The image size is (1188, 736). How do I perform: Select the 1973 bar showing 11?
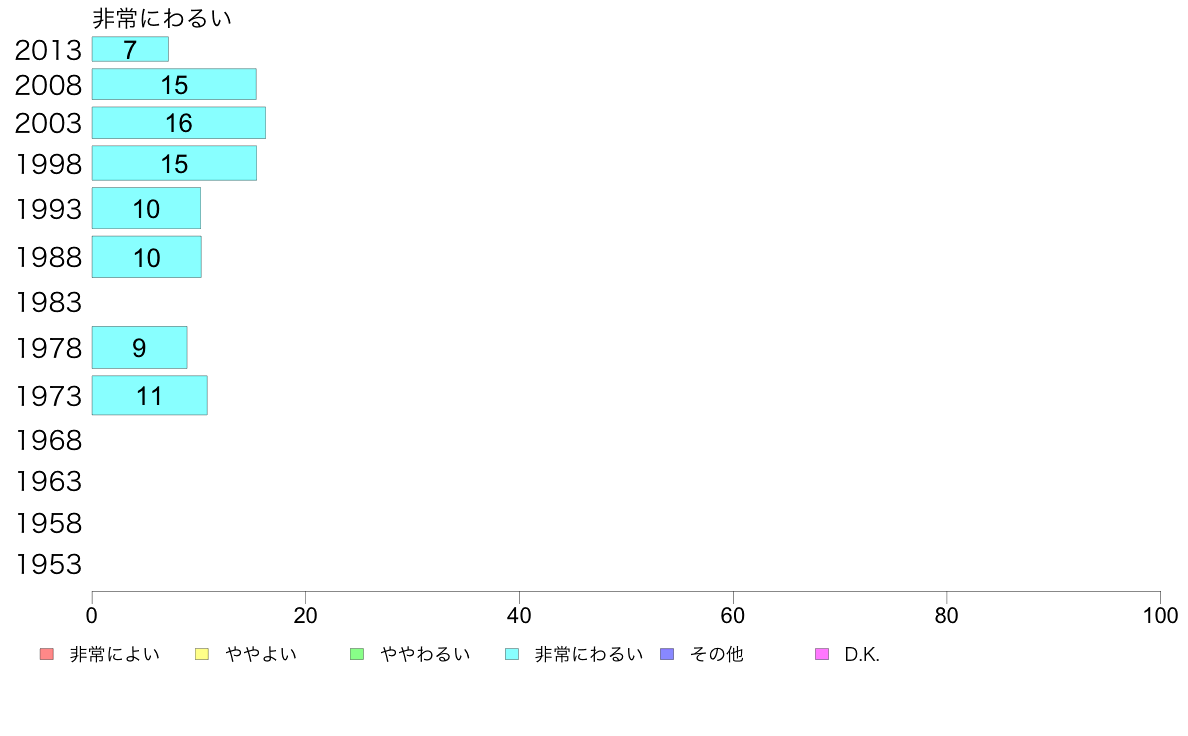tap(150, 395)
